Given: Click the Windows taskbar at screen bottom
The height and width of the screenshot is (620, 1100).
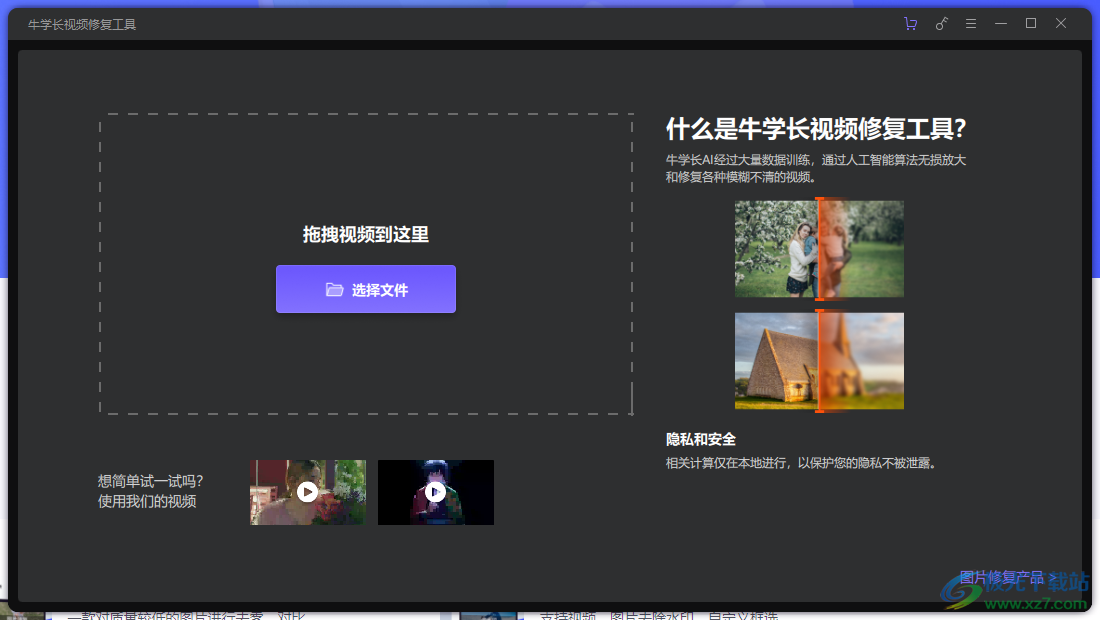Looking at the screenshot, I should pos(550,614).
